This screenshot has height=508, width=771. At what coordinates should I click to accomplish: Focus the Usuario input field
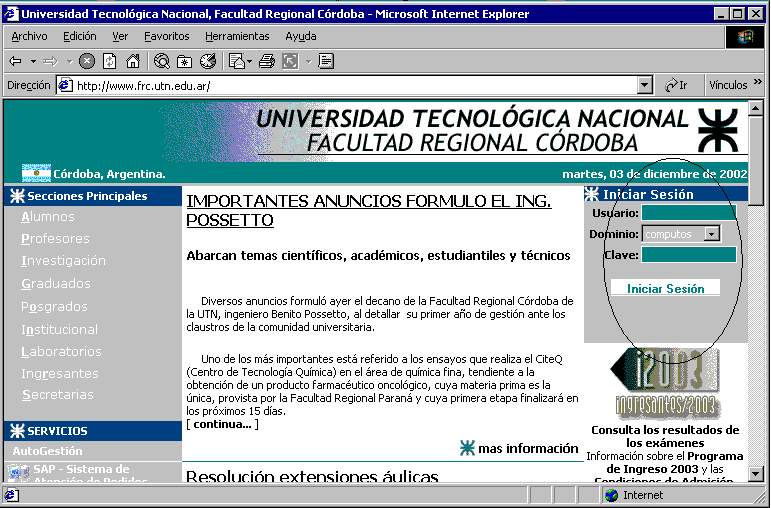[689, 213]
